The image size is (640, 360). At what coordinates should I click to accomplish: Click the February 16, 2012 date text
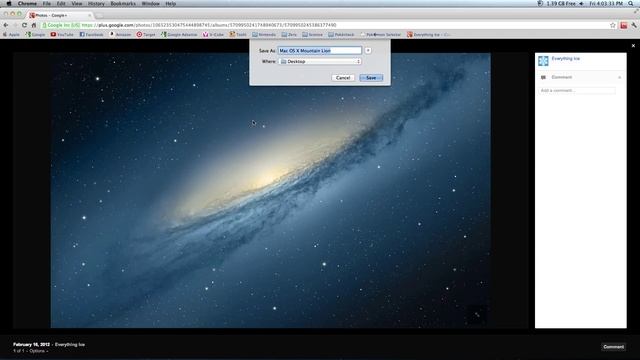point(31,344)
